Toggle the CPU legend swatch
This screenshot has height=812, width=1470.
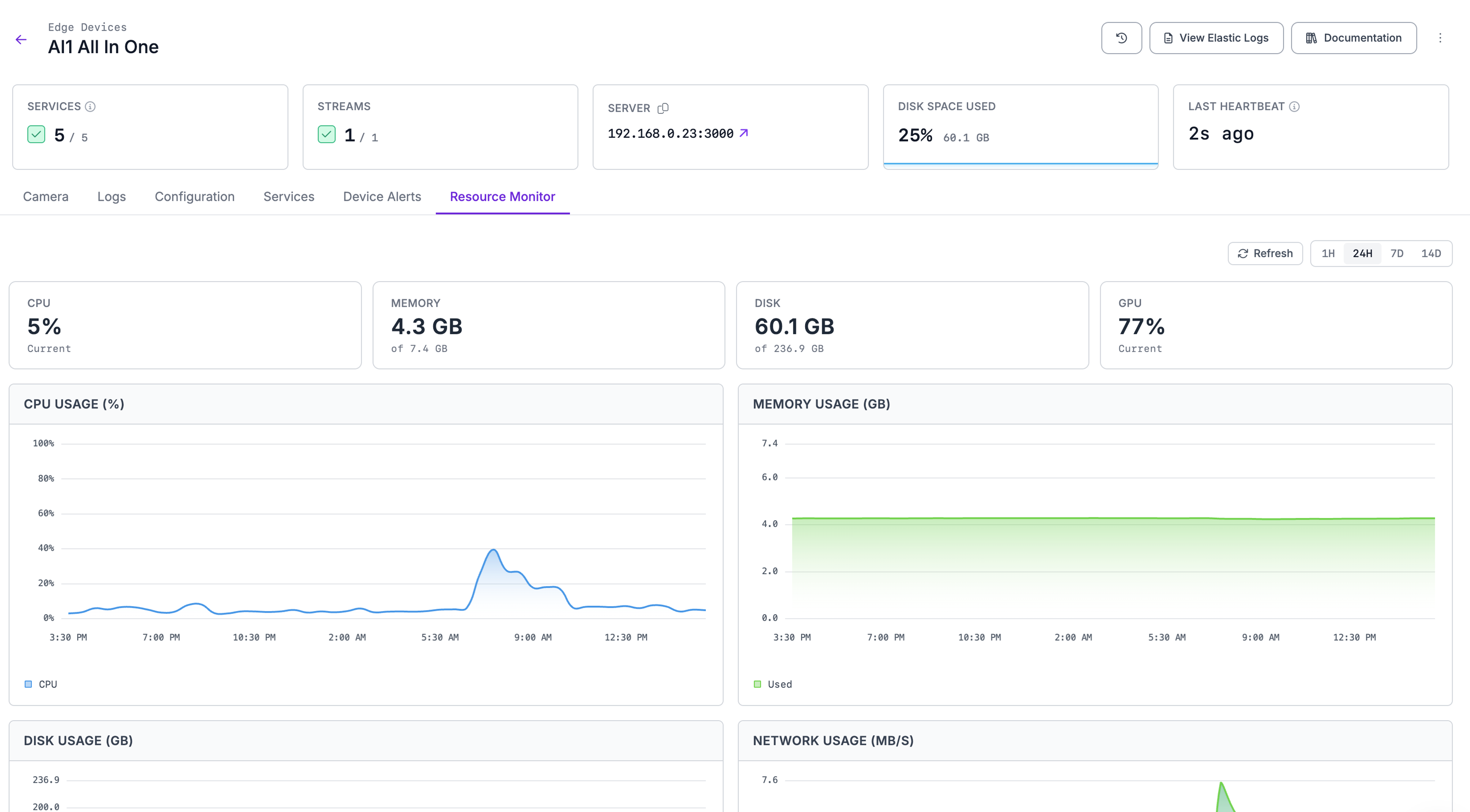[x=28, y=684]
